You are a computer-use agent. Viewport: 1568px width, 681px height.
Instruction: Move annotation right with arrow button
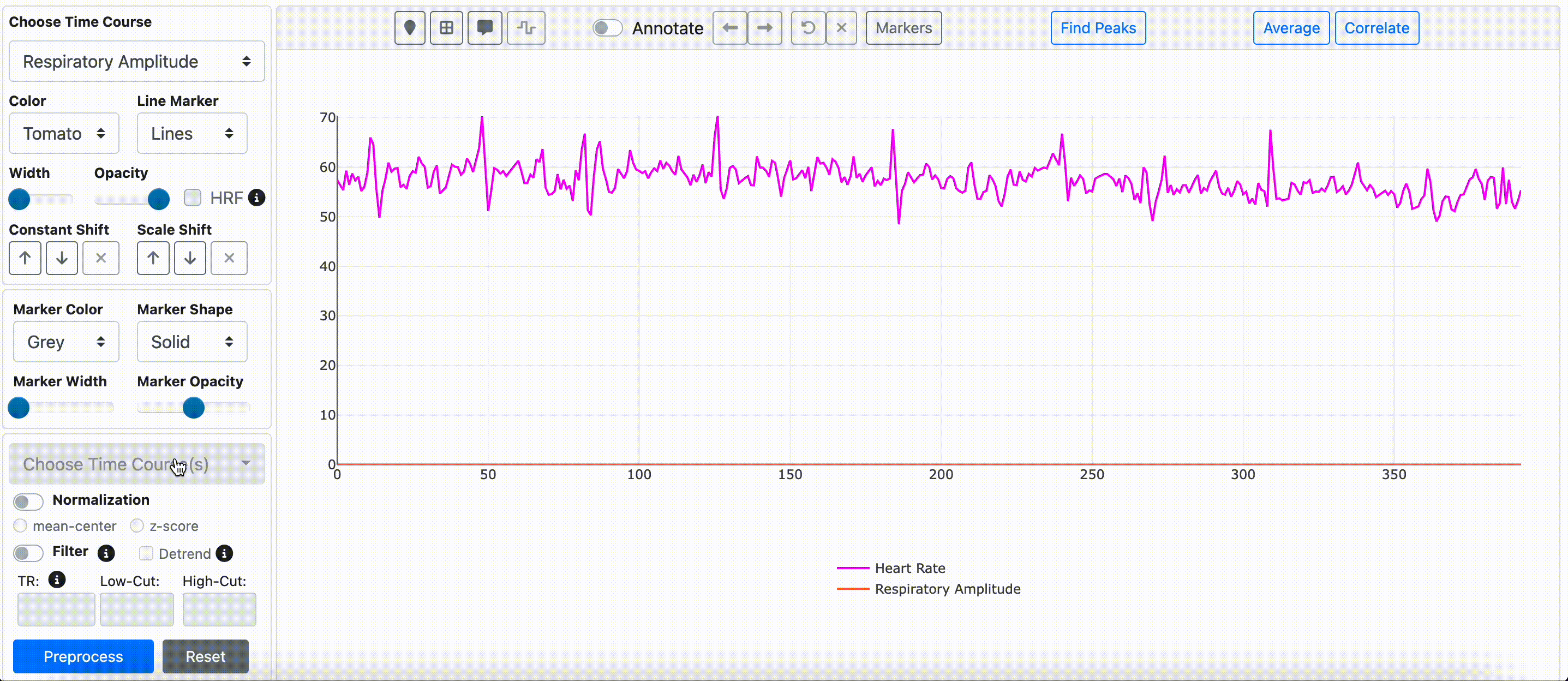pyautogui.click(x=764, y=28)
